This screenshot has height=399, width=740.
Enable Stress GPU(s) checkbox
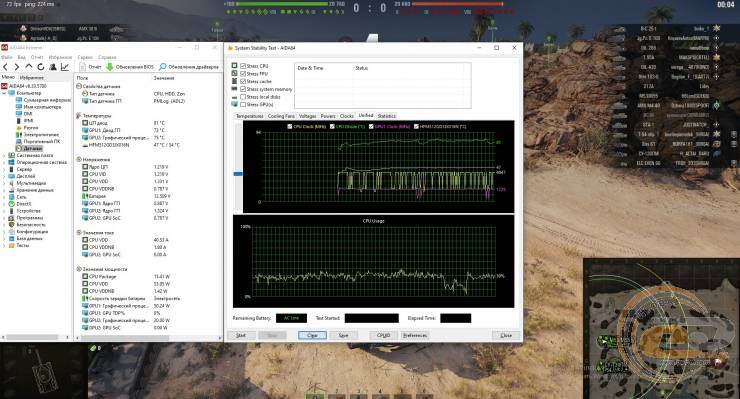tap(243, 104)
